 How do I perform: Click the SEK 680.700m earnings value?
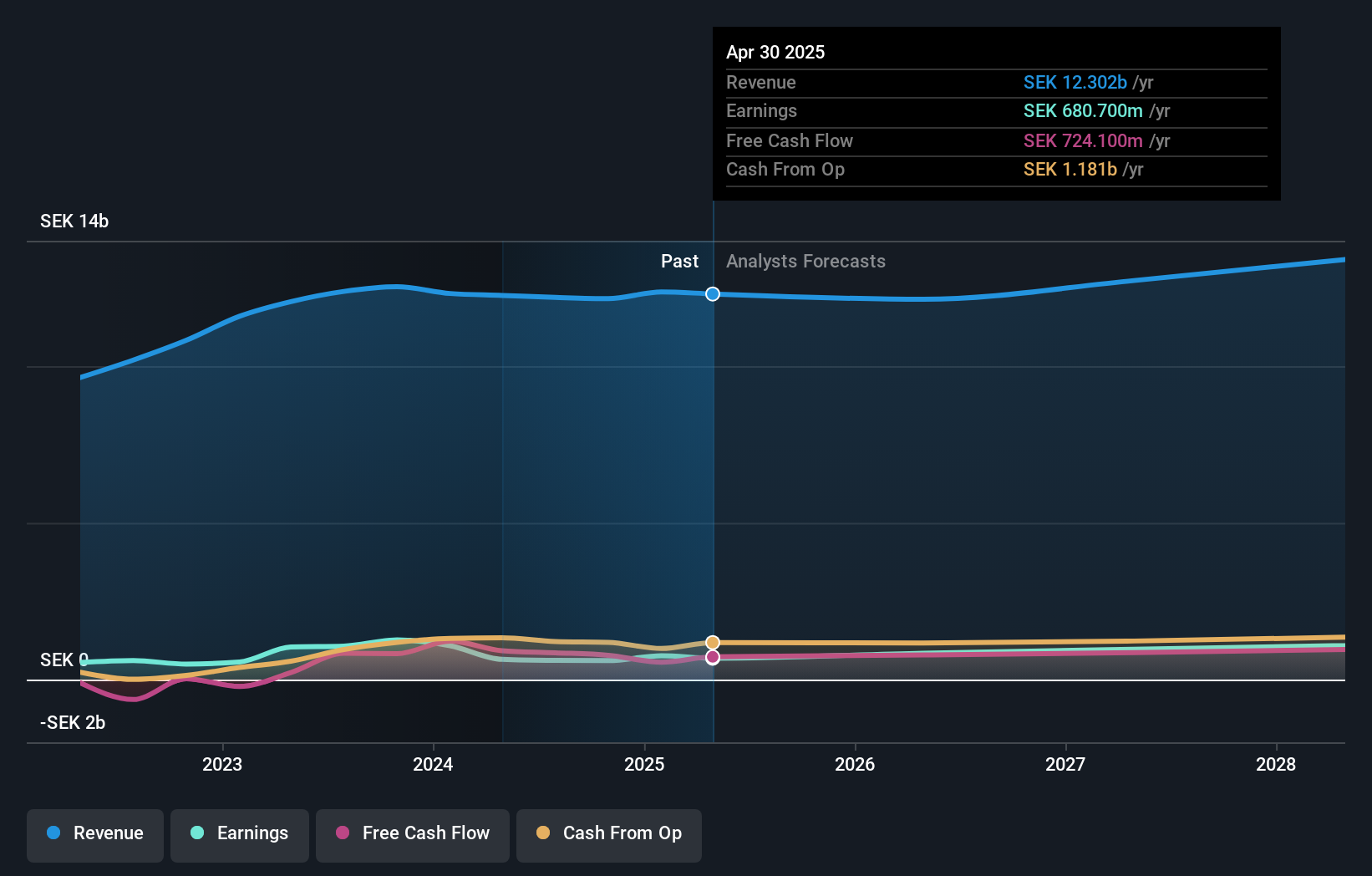click(x=1083, y=110)
